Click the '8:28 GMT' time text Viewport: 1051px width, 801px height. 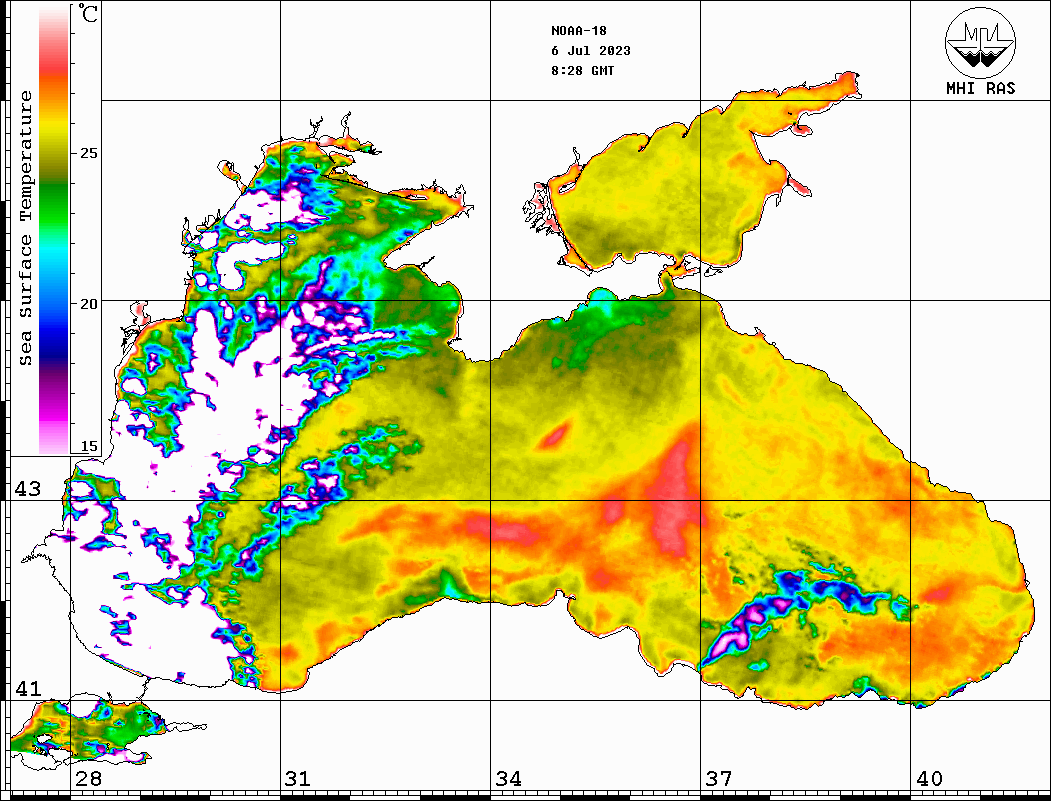[x=582, y=71]
